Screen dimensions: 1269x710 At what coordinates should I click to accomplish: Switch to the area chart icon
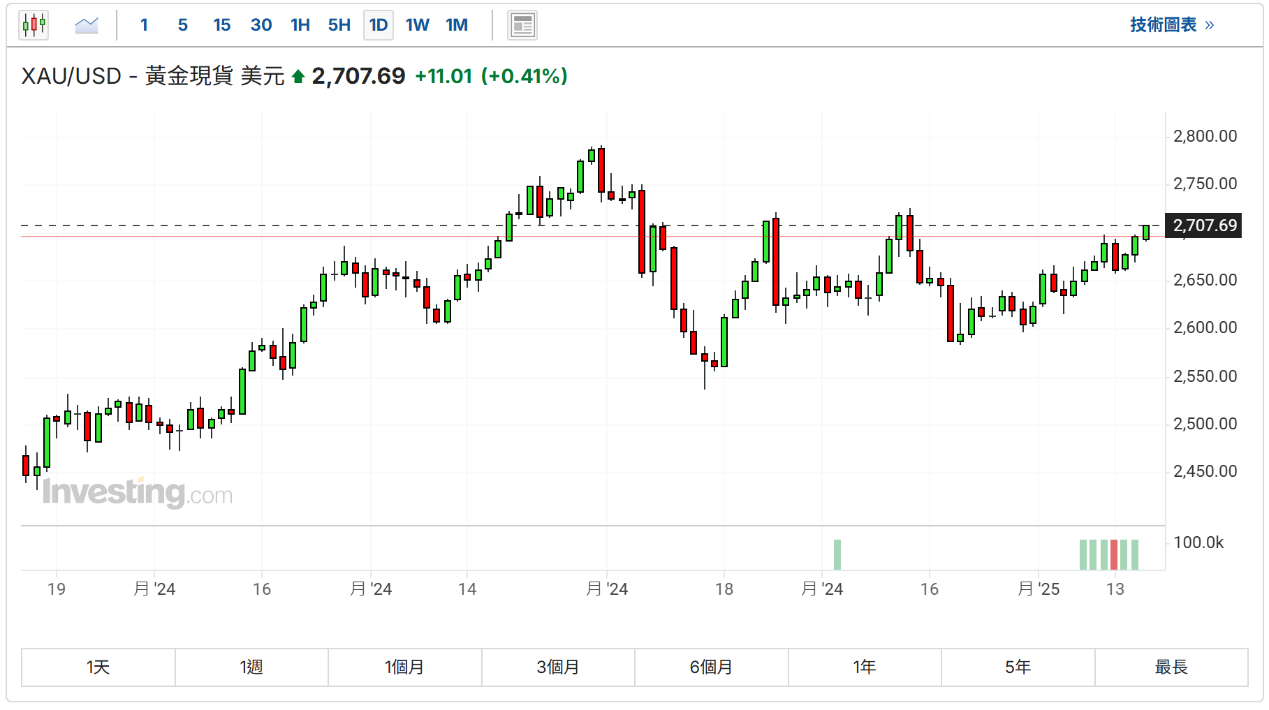click(87, 25)
